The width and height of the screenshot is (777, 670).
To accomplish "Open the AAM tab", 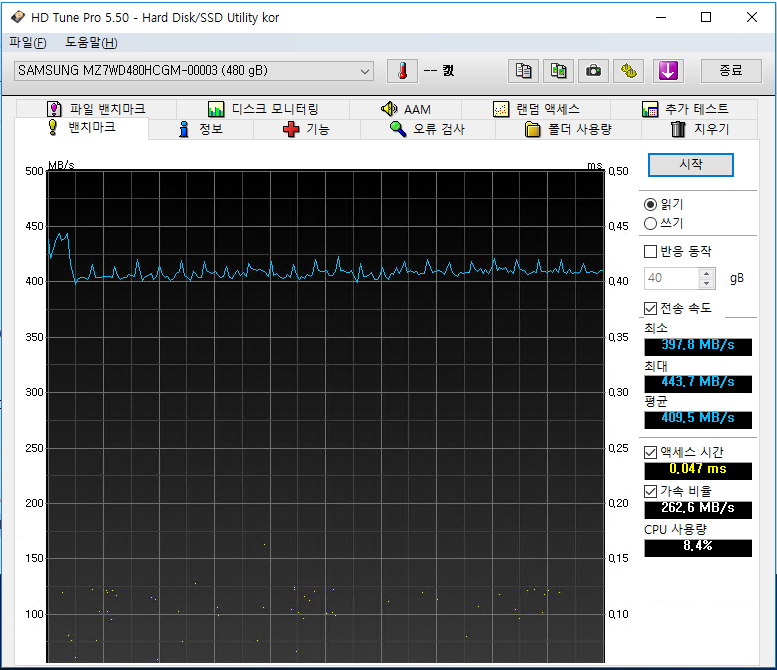I will coord(405,109).
